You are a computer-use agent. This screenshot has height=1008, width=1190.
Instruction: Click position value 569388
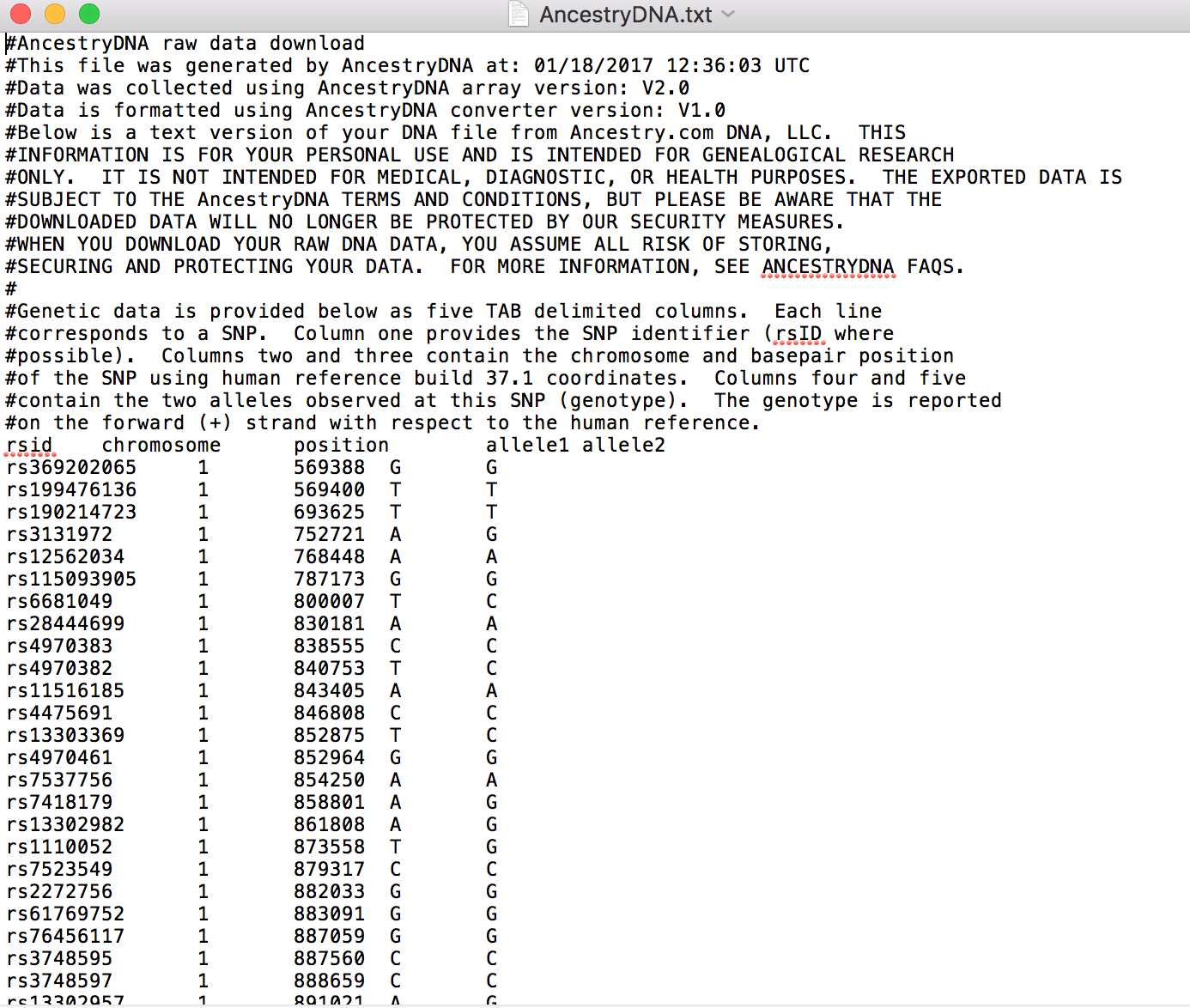click(330, 467)
